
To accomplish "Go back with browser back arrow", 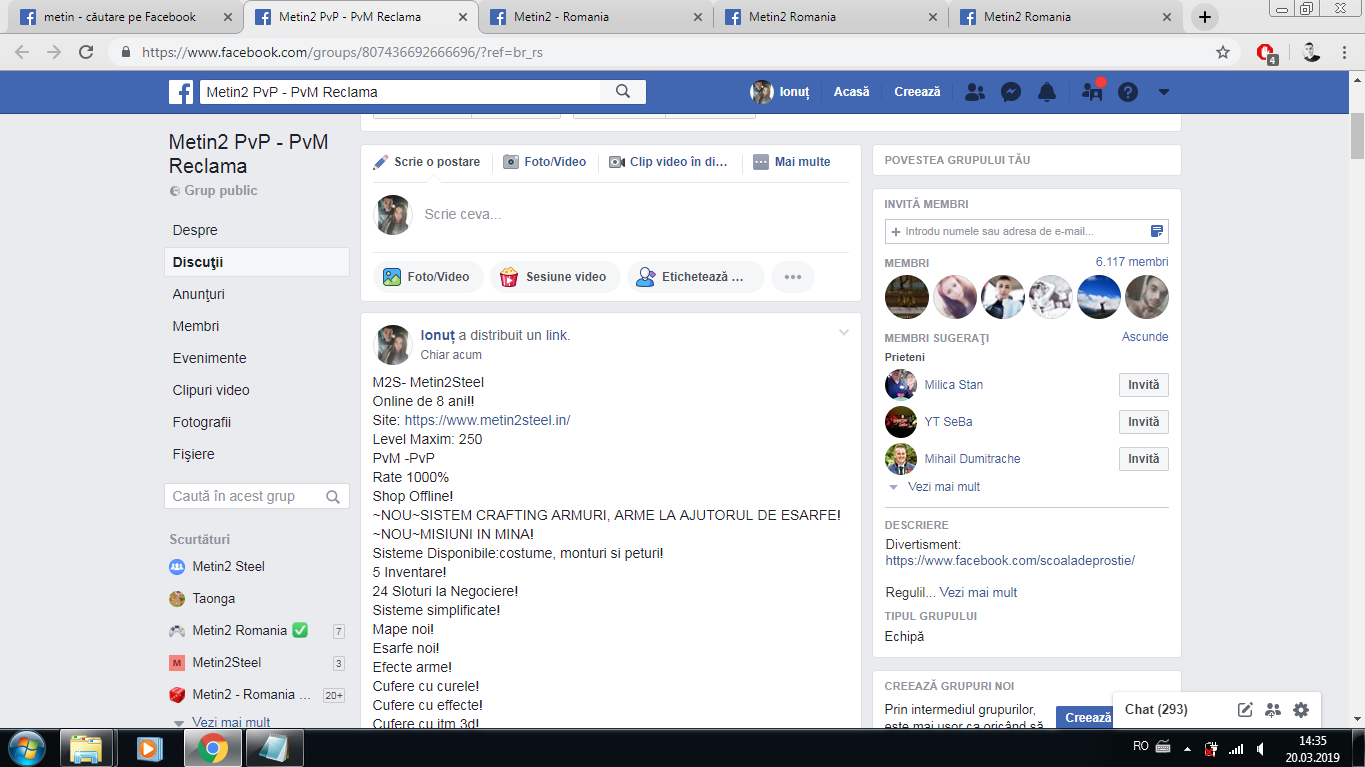I will (x=22, y=52).
